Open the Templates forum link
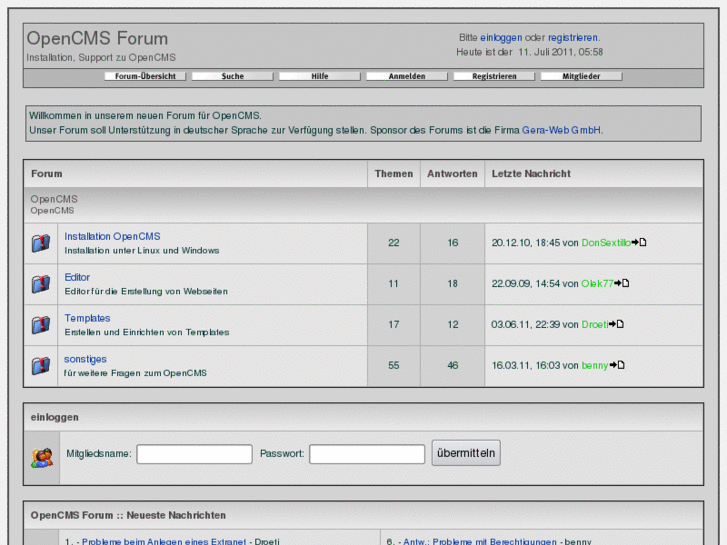 point(87,318)
